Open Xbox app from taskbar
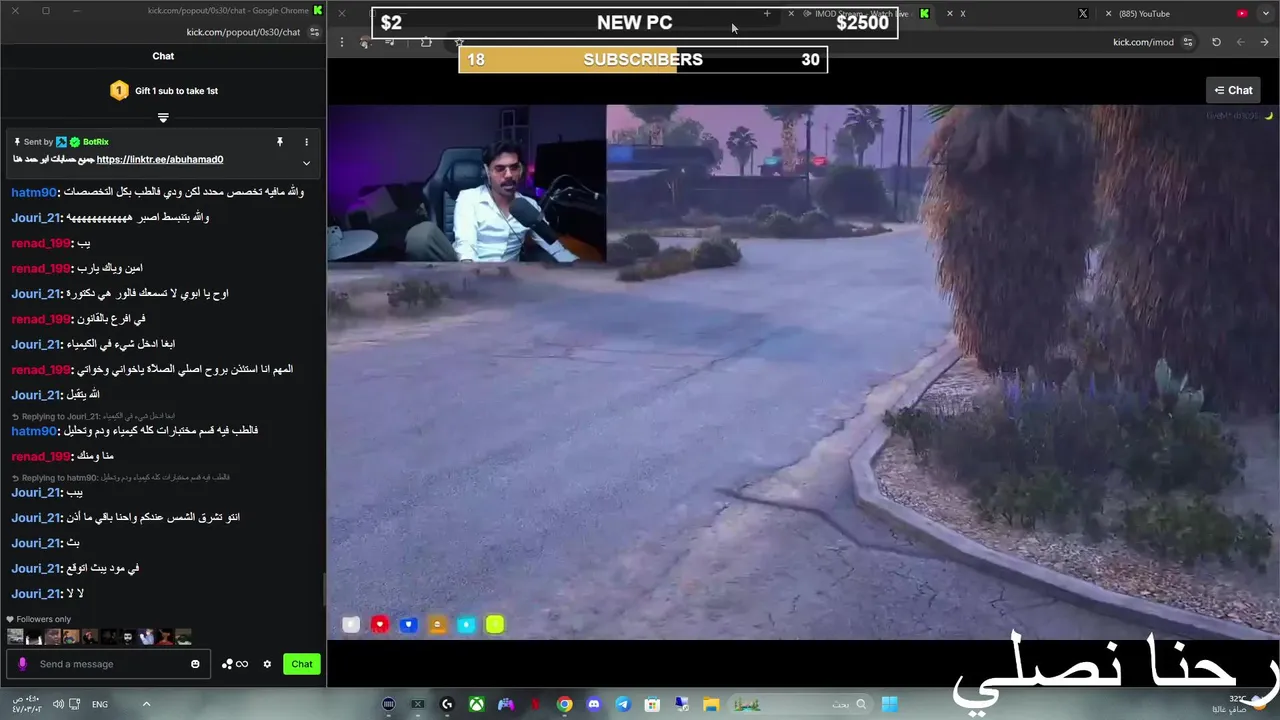This screenshot has height=720, width=1280. pyautogui.click(x=478, y=704)
